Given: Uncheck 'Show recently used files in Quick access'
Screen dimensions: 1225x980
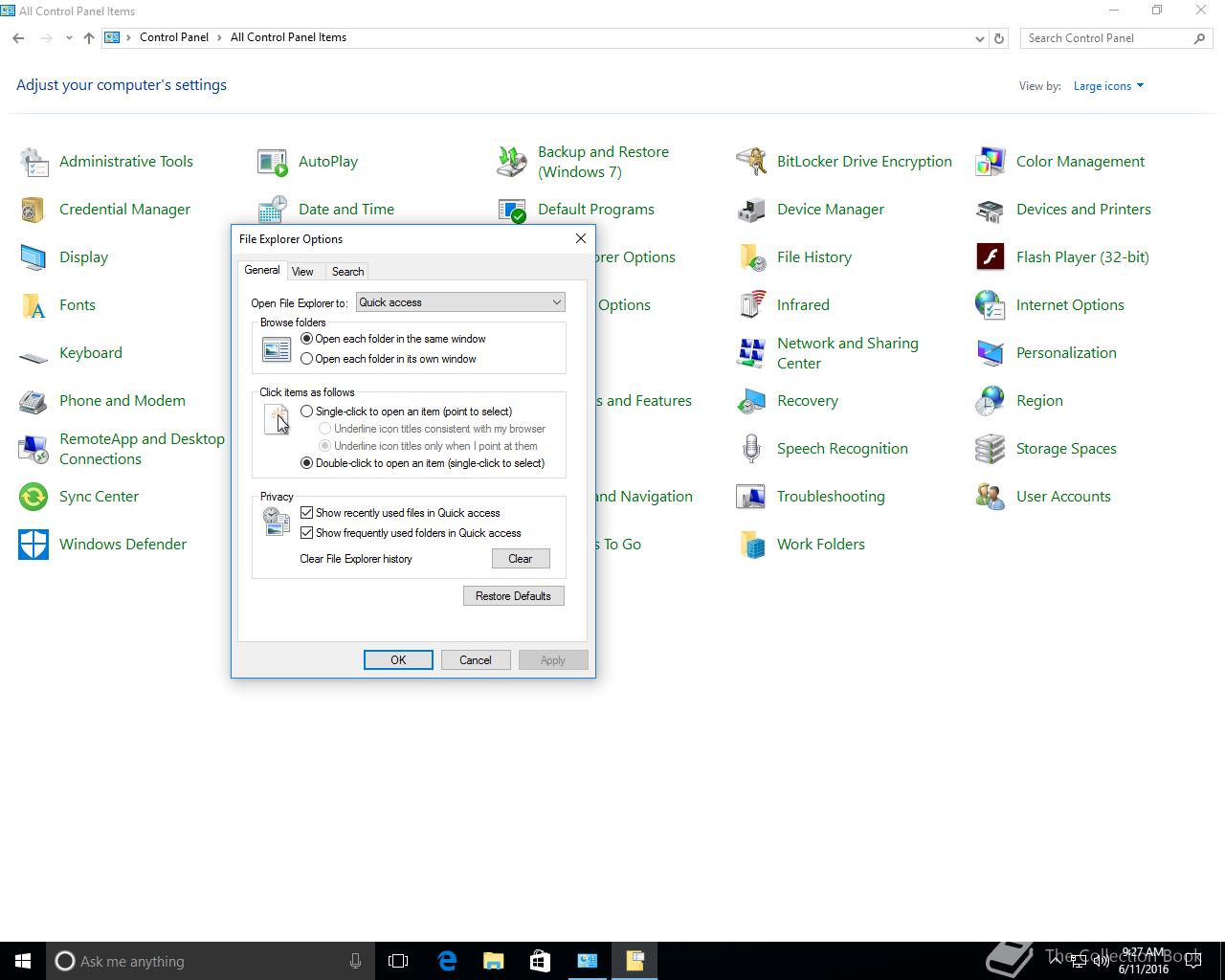Looking at the screenshot, I should 307,513.
